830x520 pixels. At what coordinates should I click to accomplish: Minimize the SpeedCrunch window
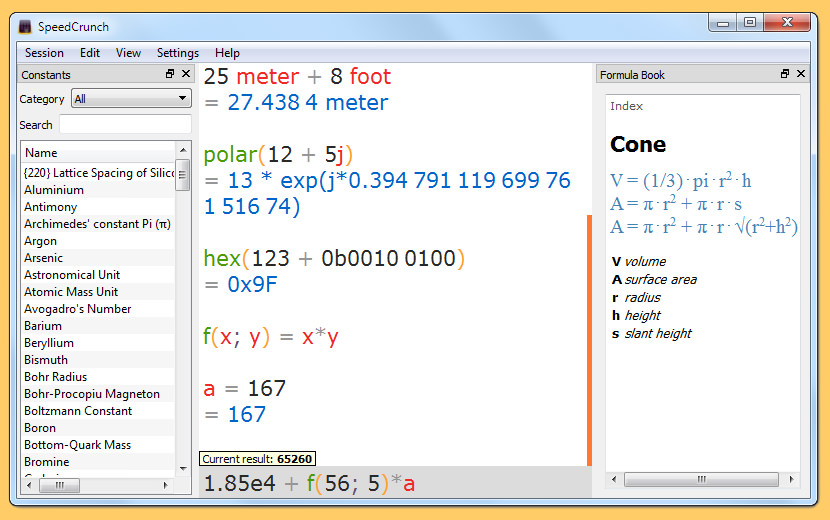click(723, 23)
